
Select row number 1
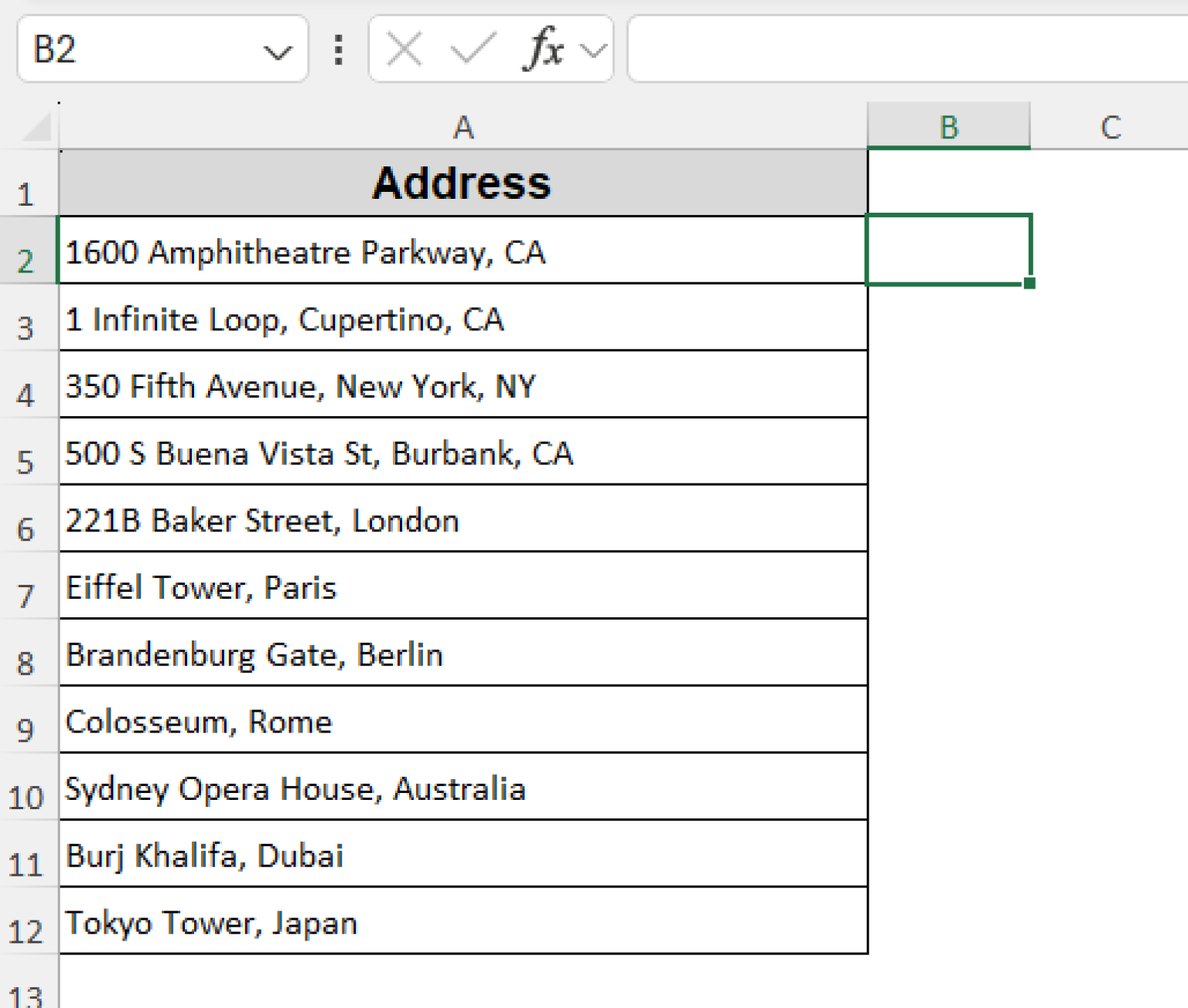pos(29,193)
